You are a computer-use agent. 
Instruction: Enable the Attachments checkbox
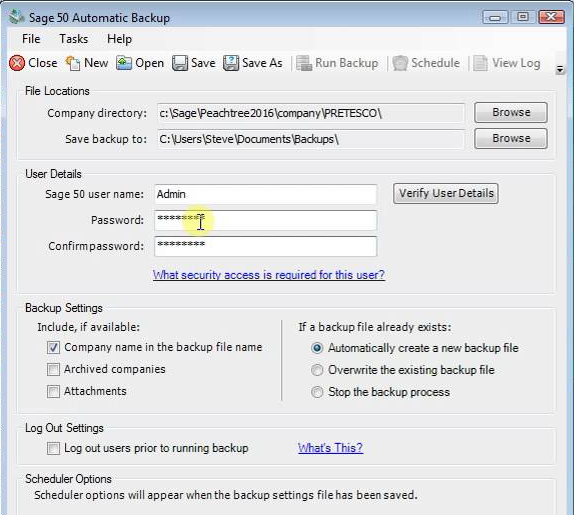(x=53, y=391)
